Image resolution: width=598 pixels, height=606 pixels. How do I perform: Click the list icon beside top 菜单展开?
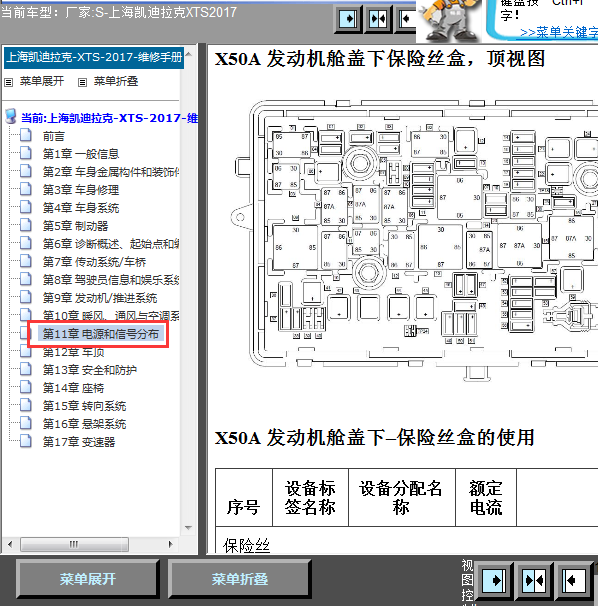(9, 82)
